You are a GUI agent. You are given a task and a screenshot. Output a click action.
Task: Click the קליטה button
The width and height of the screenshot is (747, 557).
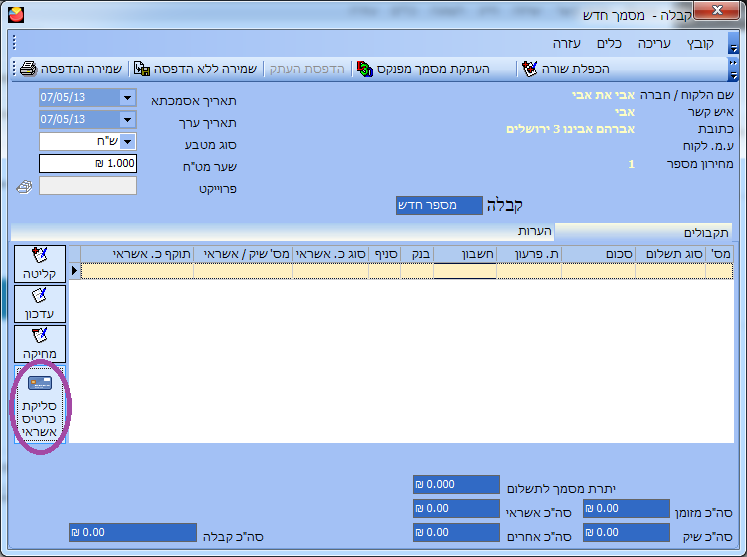pyautogui.click(x=40, y=263)
